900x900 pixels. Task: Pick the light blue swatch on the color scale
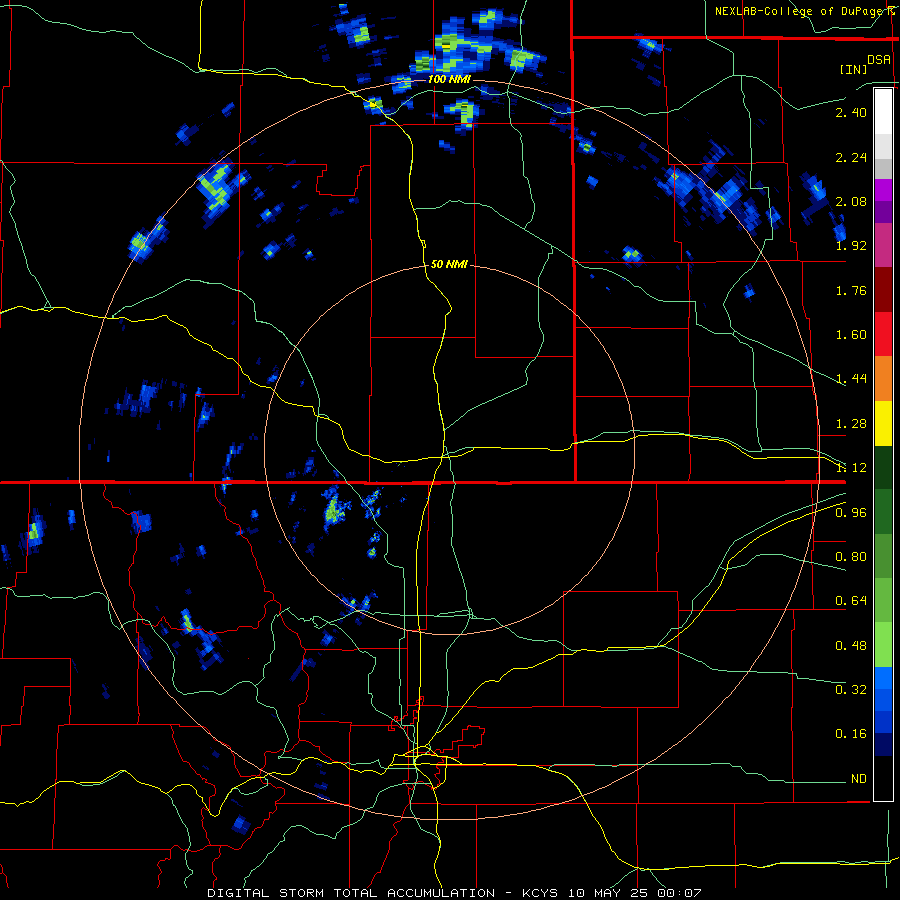[x=883, y=678]
